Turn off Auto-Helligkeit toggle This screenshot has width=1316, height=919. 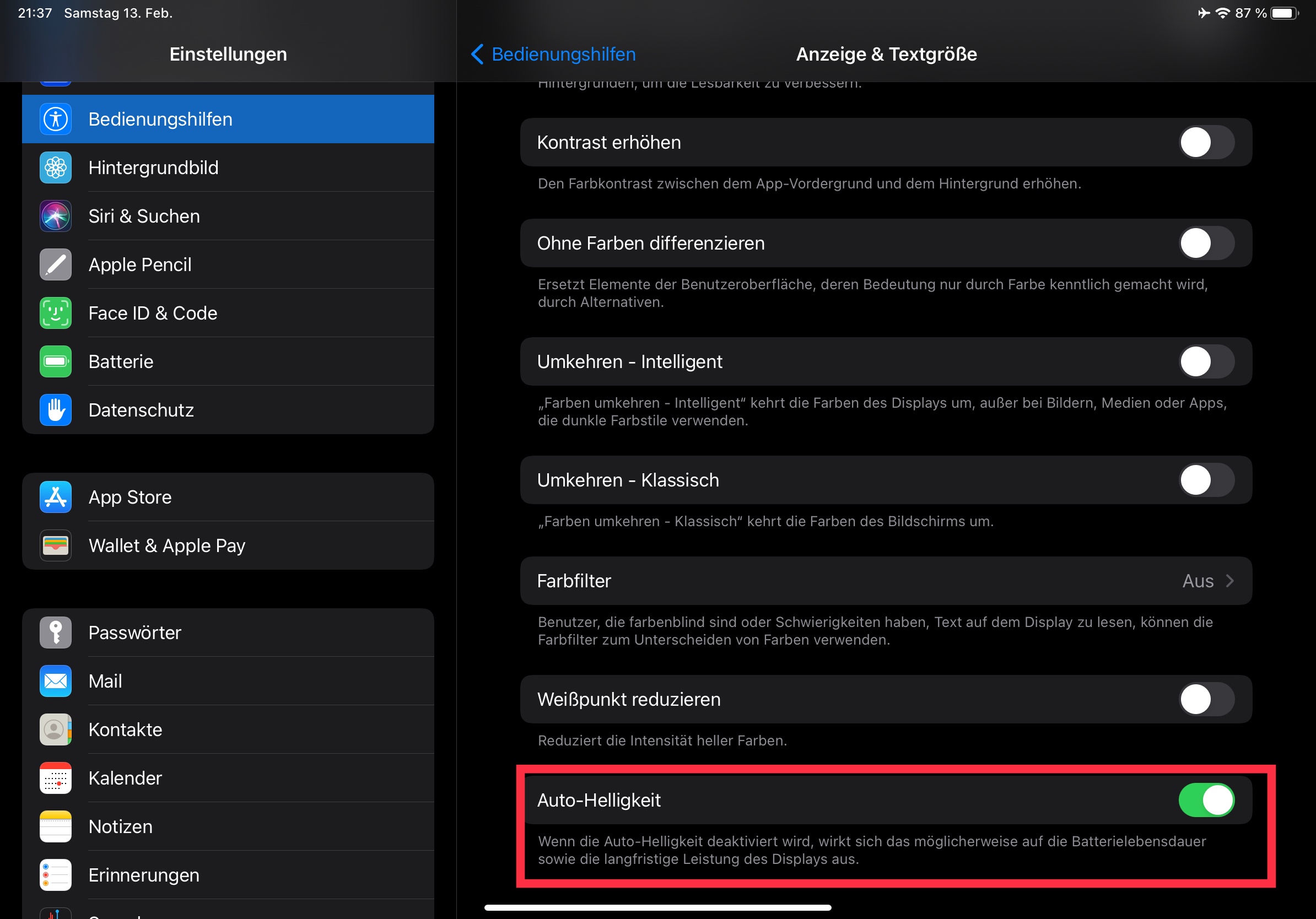click(x=1206, y=800)
